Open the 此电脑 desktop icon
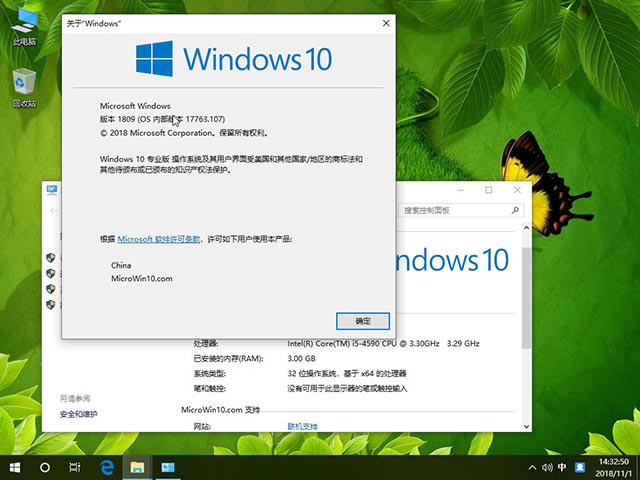640x480 pixels. pos(24,27)
